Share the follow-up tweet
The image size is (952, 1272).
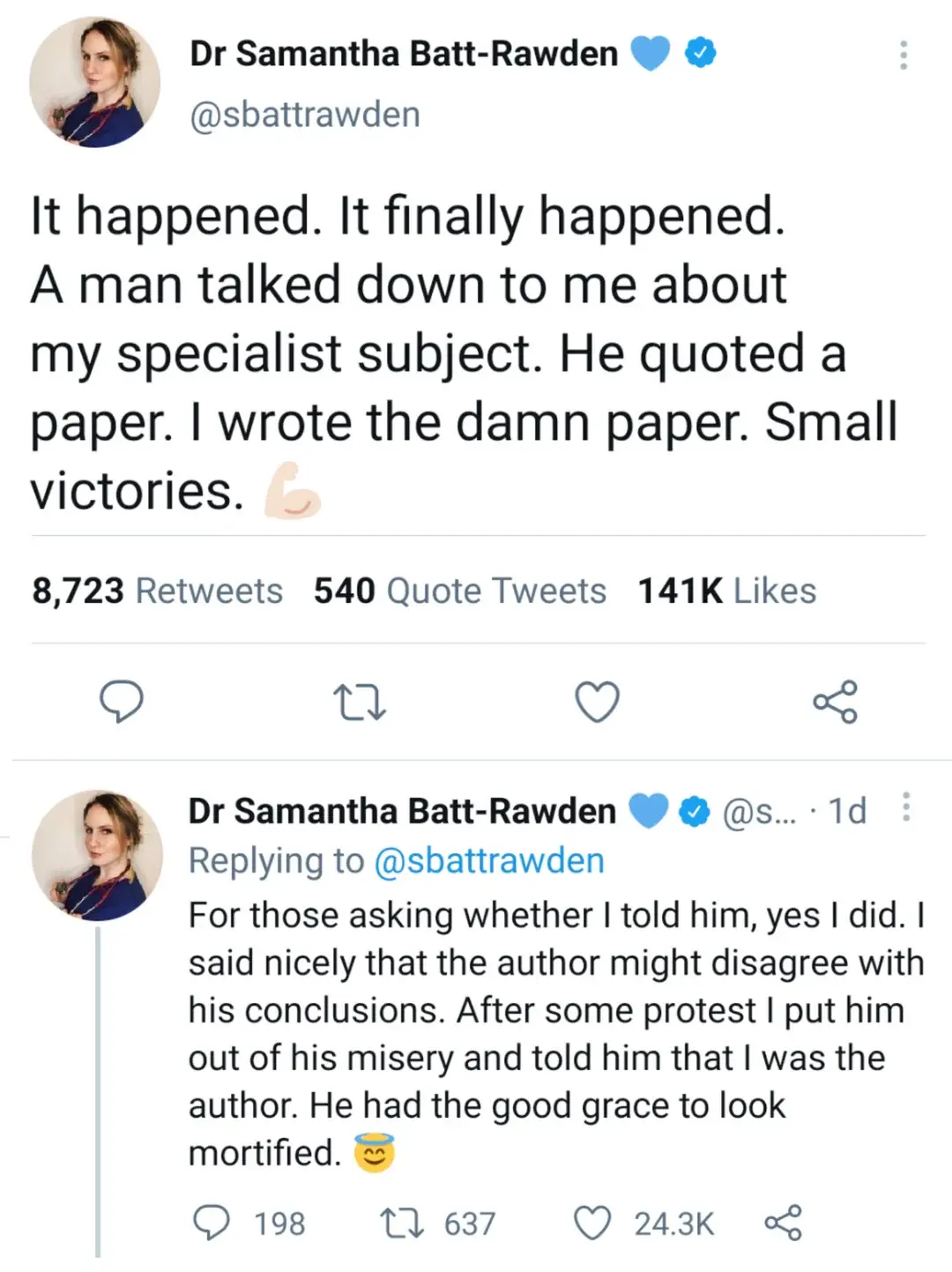click(x=783, y=1224)
